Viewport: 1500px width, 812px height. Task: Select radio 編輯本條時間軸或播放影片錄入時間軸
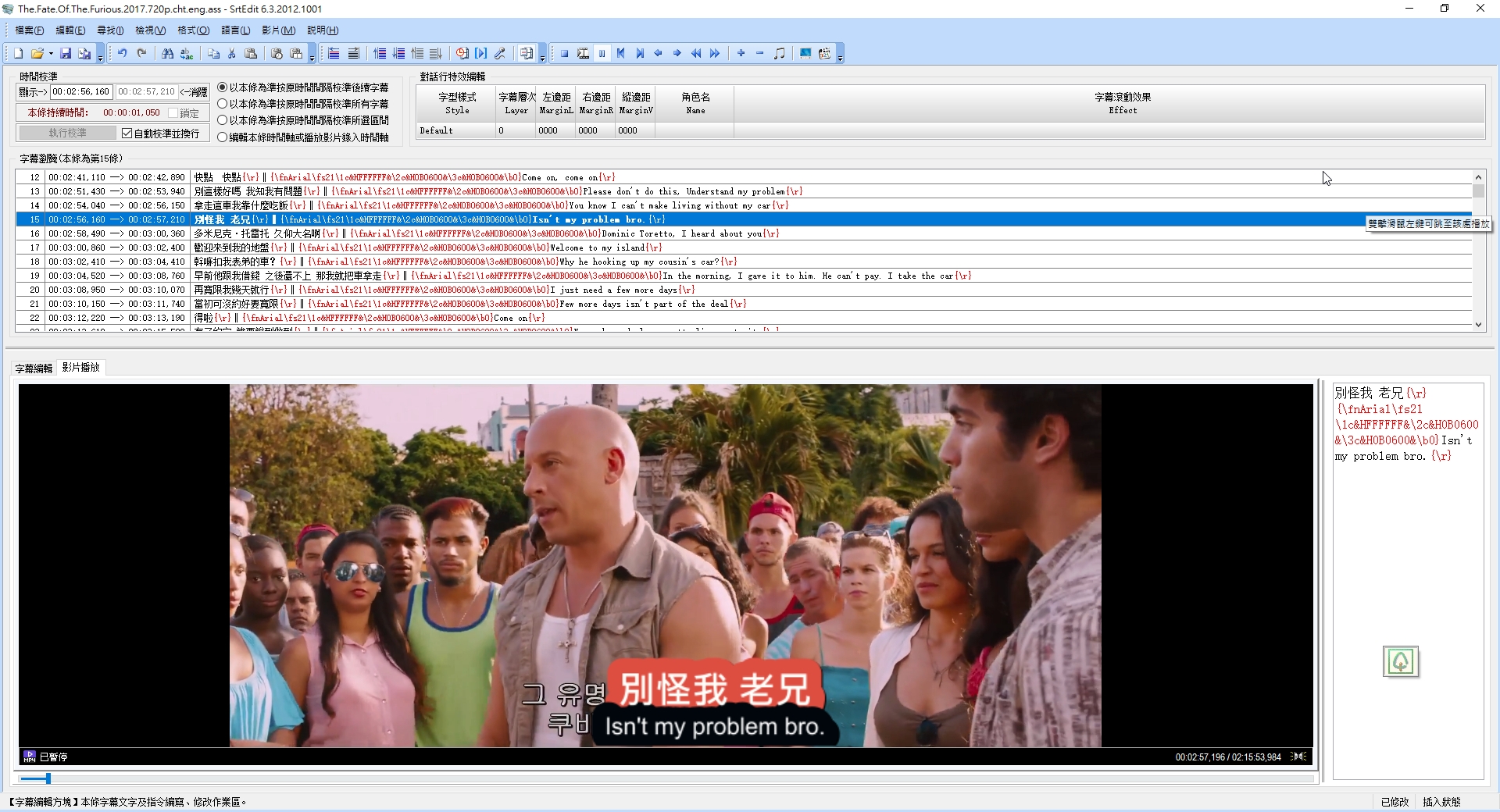pyautogui.click(x=222, y=137)
